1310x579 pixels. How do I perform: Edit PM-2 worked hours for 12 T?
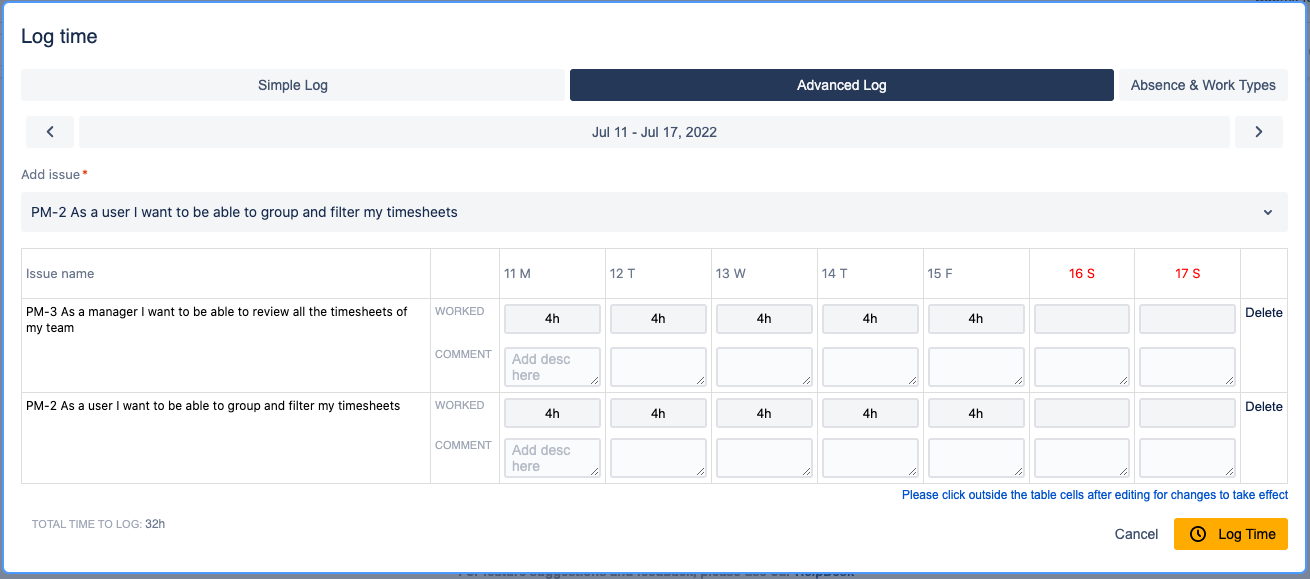658,413
